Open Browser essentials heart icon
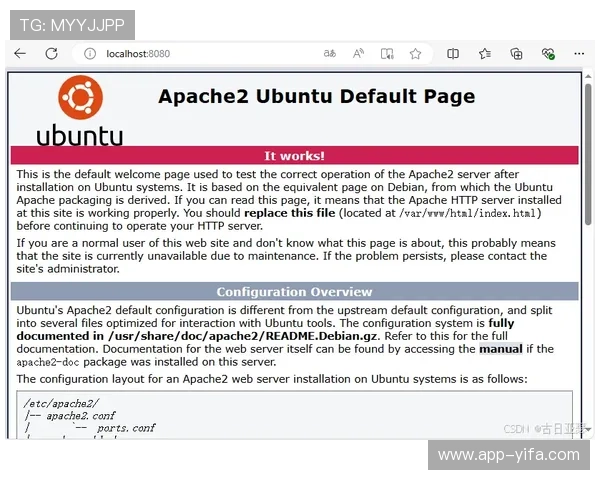The image size is (600, 480). tap(548, 54)
